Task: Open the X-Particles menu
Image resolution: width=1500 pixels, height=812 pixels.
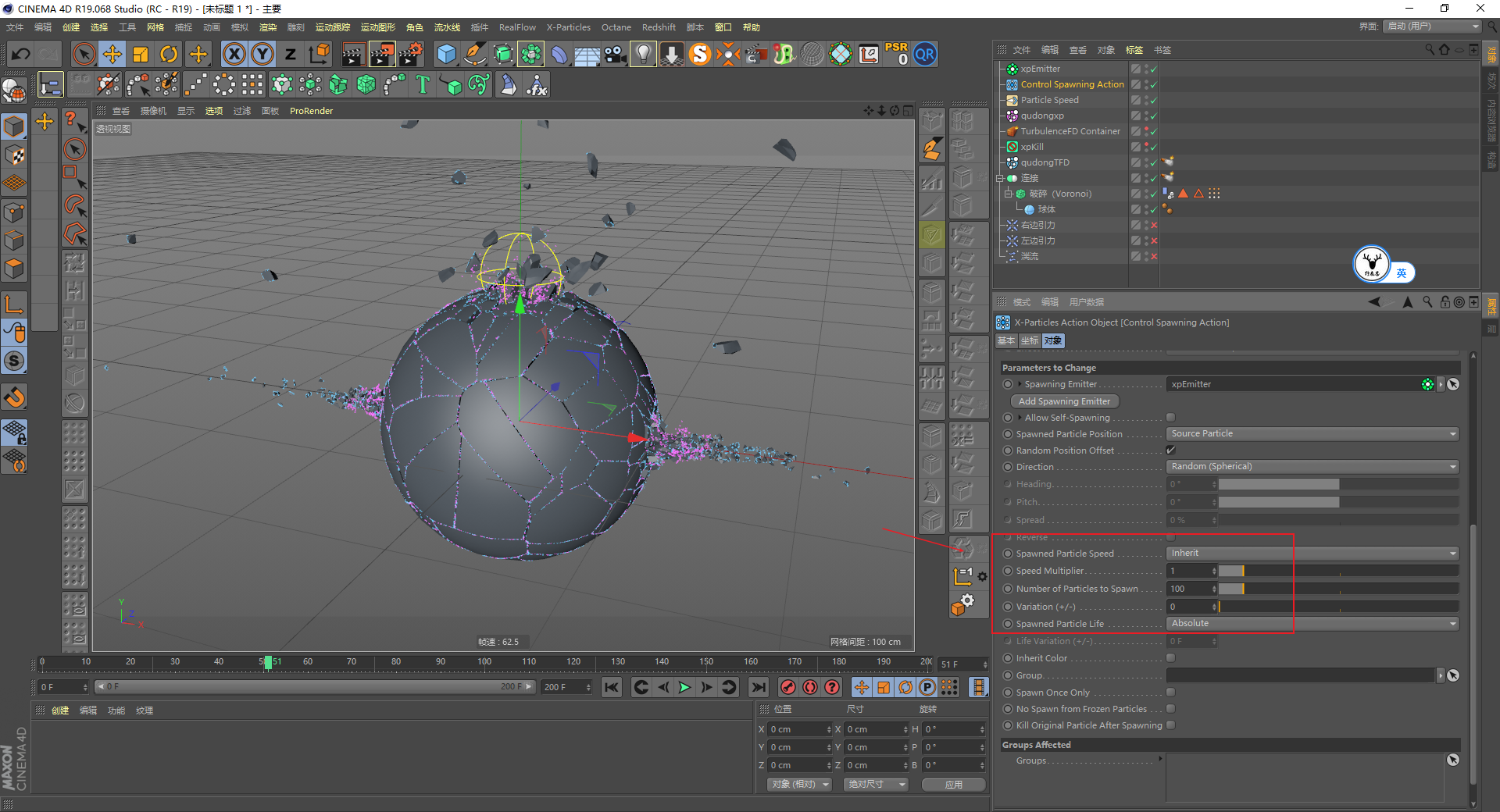Action: (569, 27)
